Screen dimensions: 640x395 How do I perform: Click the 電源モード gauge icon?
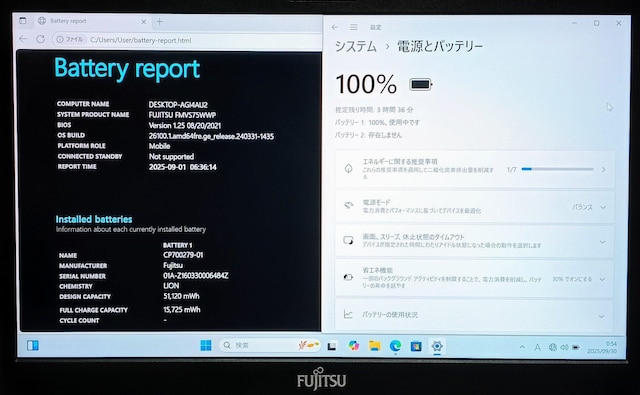[349, 205]
